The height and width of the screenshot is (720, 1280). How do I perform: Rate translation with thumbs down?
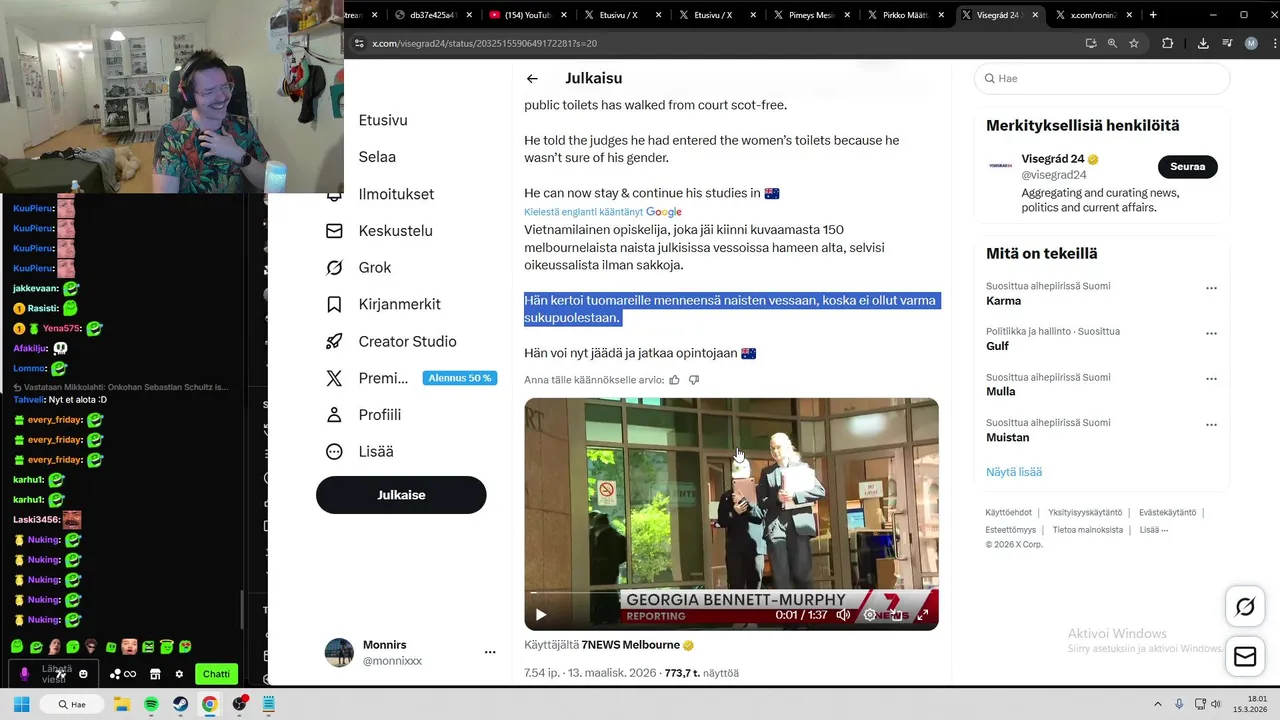point(694,380)
